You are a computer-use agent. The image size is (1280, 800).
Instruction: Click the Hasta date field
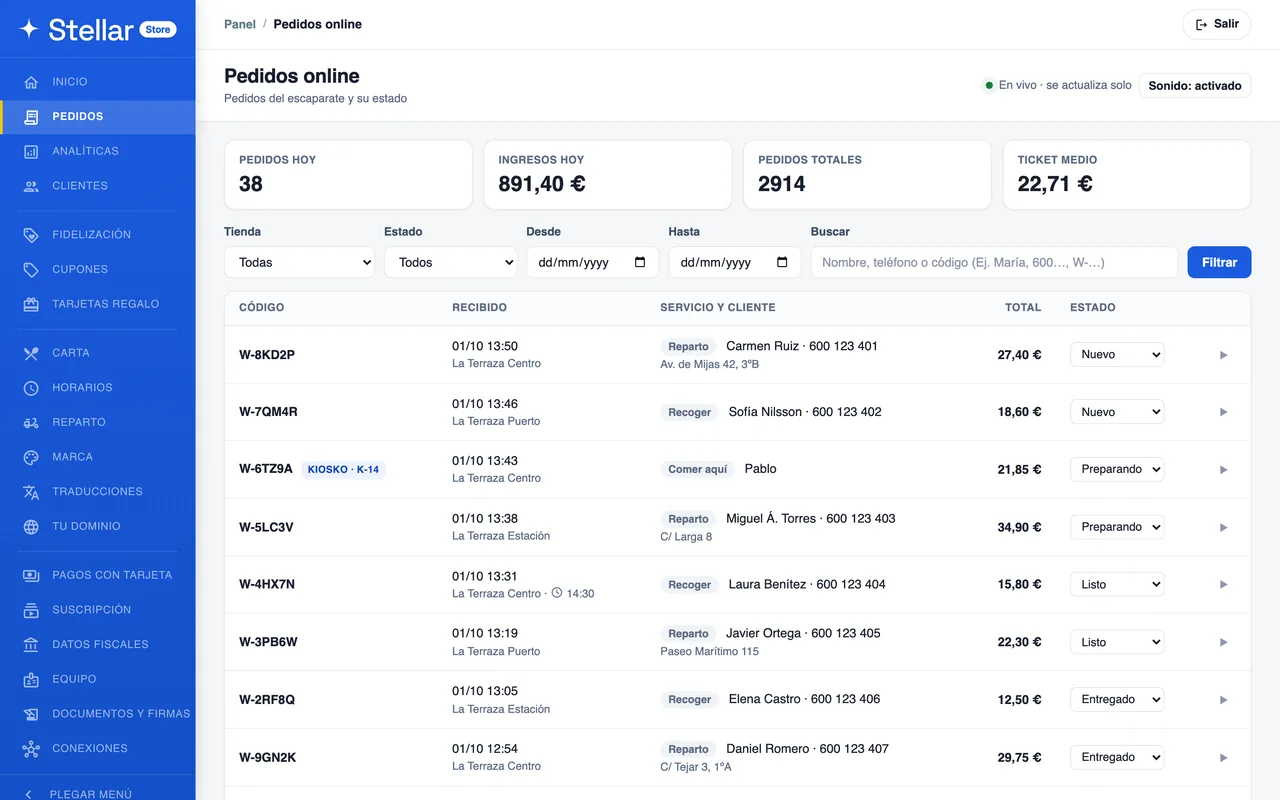pos(734,262)
